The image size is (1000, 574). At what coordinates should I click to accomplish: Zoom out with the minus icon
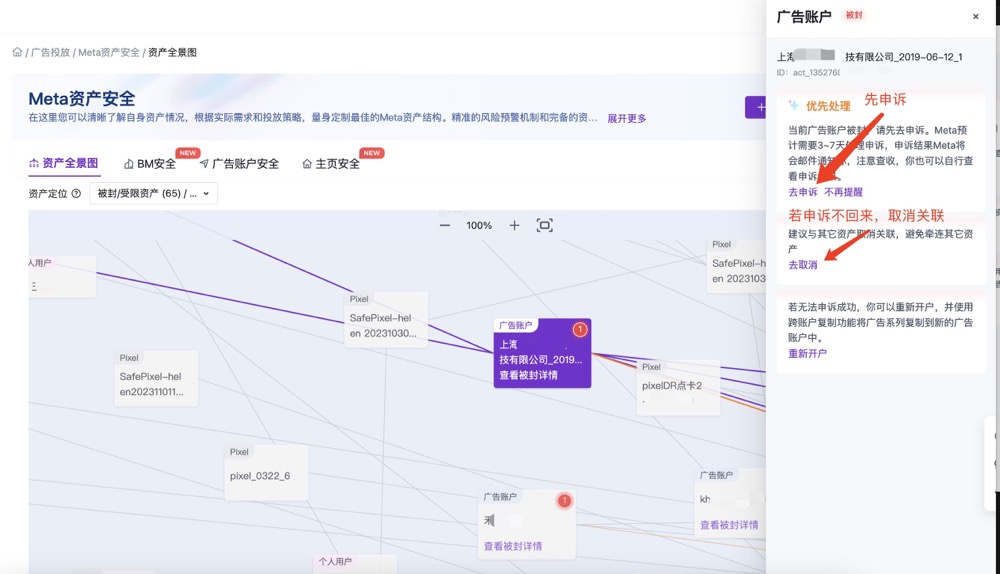point(445,225)
